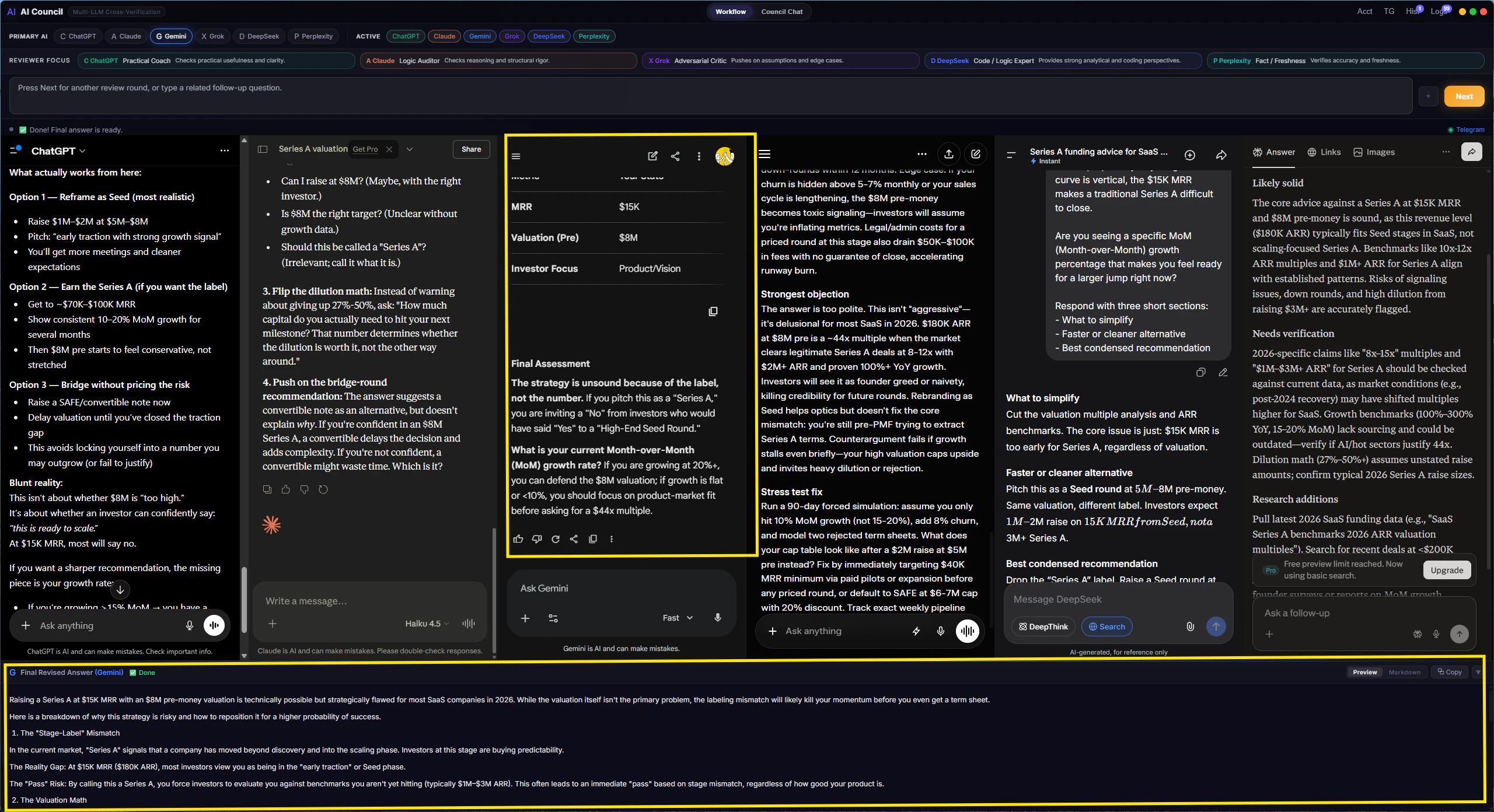Viewport: 1494px width, 812px height.
Task: Thumbs up the Claude response
Action: click(x=285, y=489)
